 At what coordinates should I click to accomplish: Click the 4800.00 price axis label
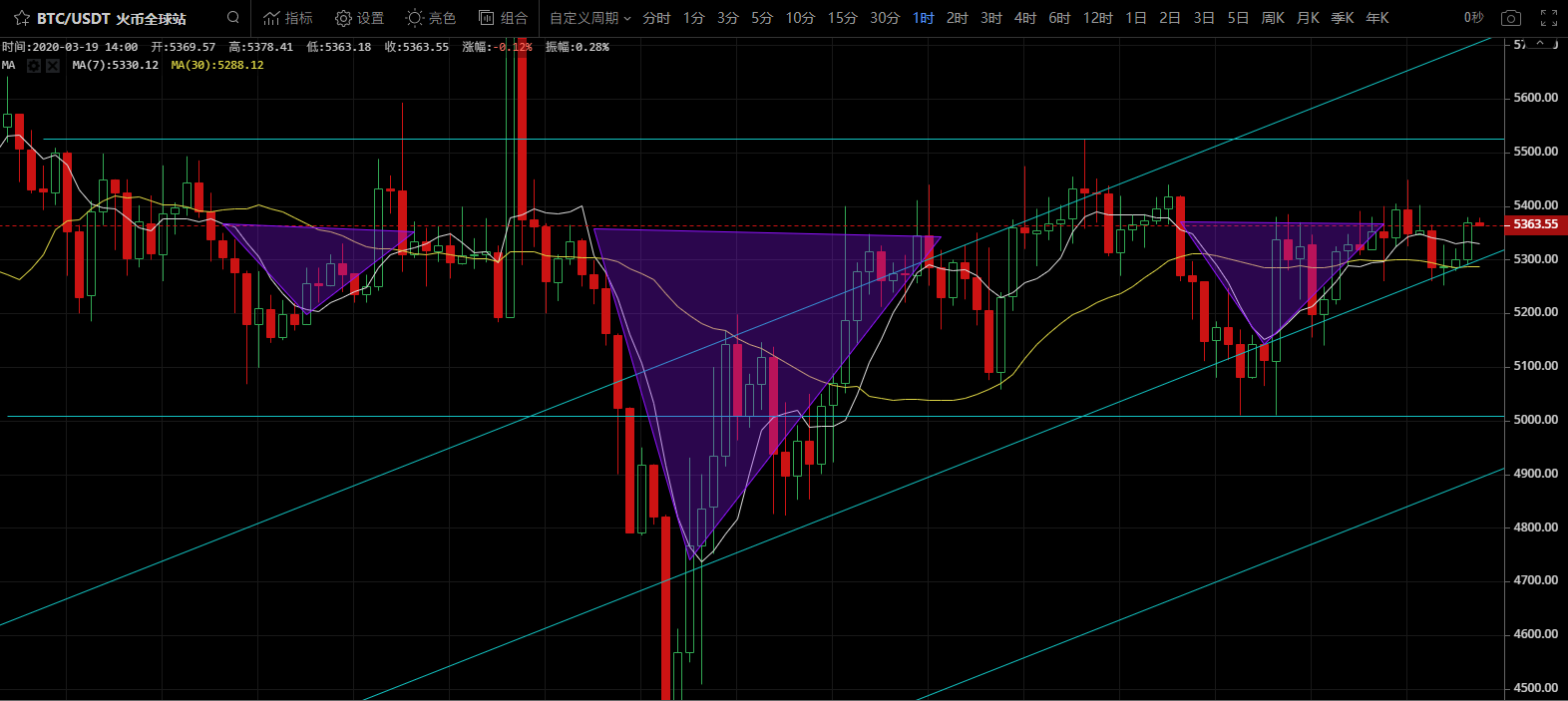point(1536,527)
